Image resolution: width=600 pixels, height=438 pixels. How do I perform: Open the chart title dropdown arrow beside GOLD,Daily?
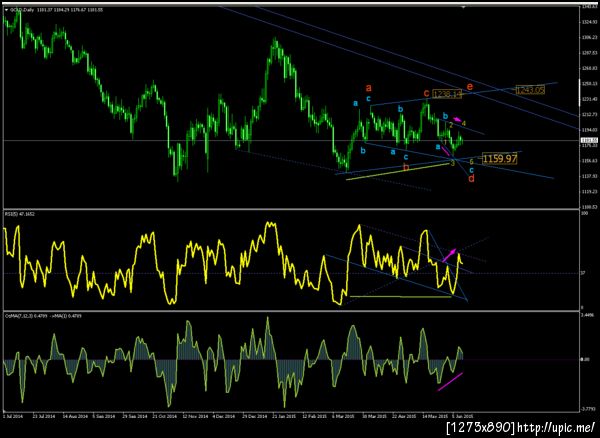click(6, 10)
